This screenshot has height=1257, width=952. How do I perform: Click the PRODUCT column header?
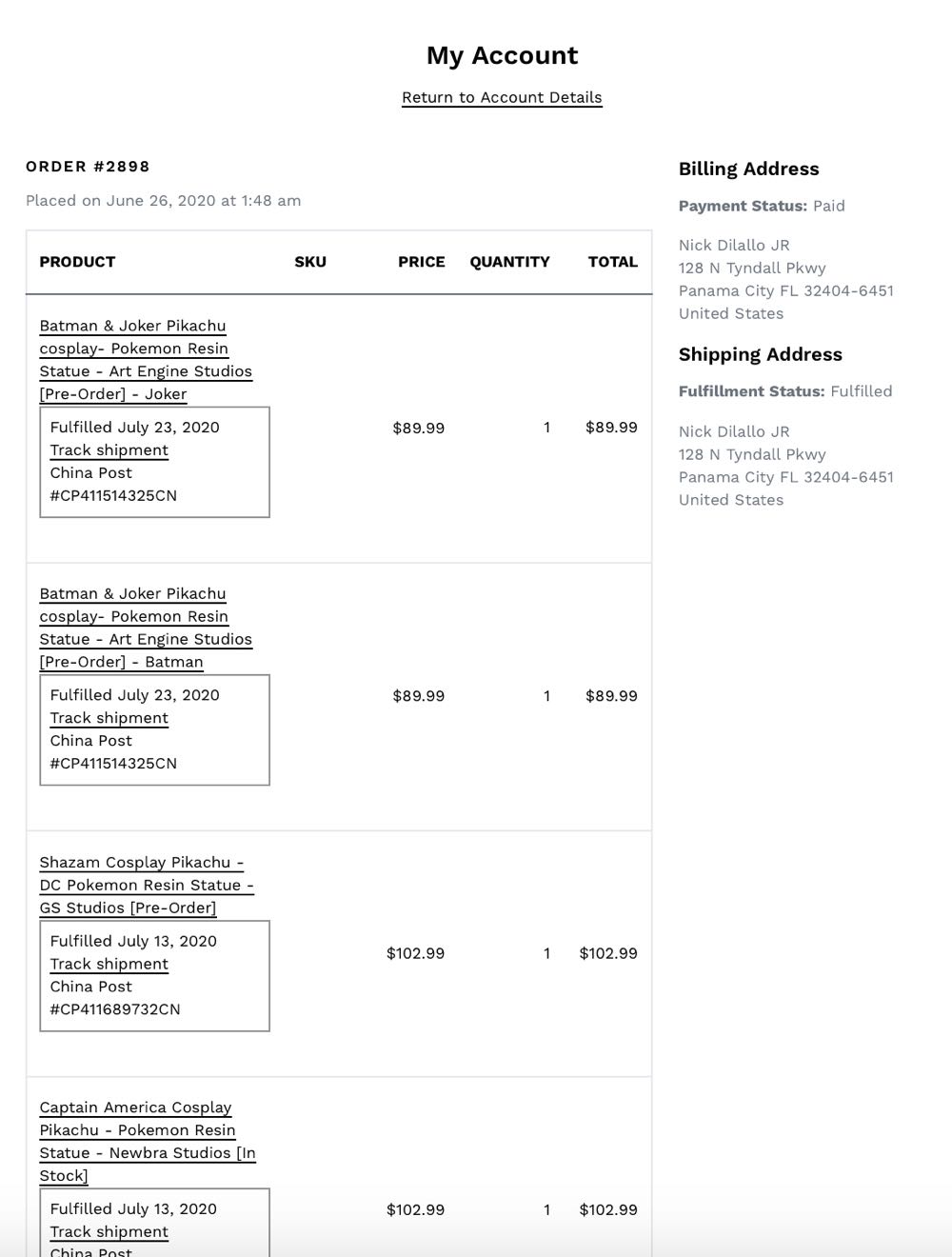coord(77,262)
